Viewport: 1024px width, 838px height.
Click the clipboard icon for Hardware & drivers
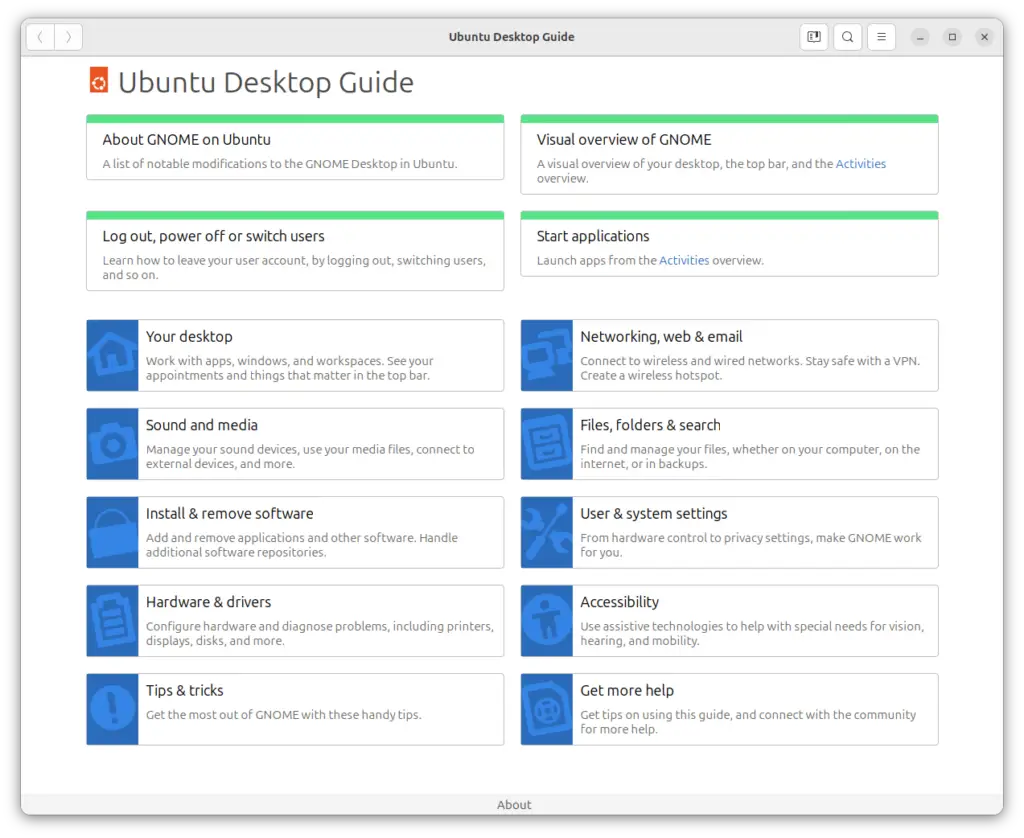pyautogui.click(x=112, y=621)
